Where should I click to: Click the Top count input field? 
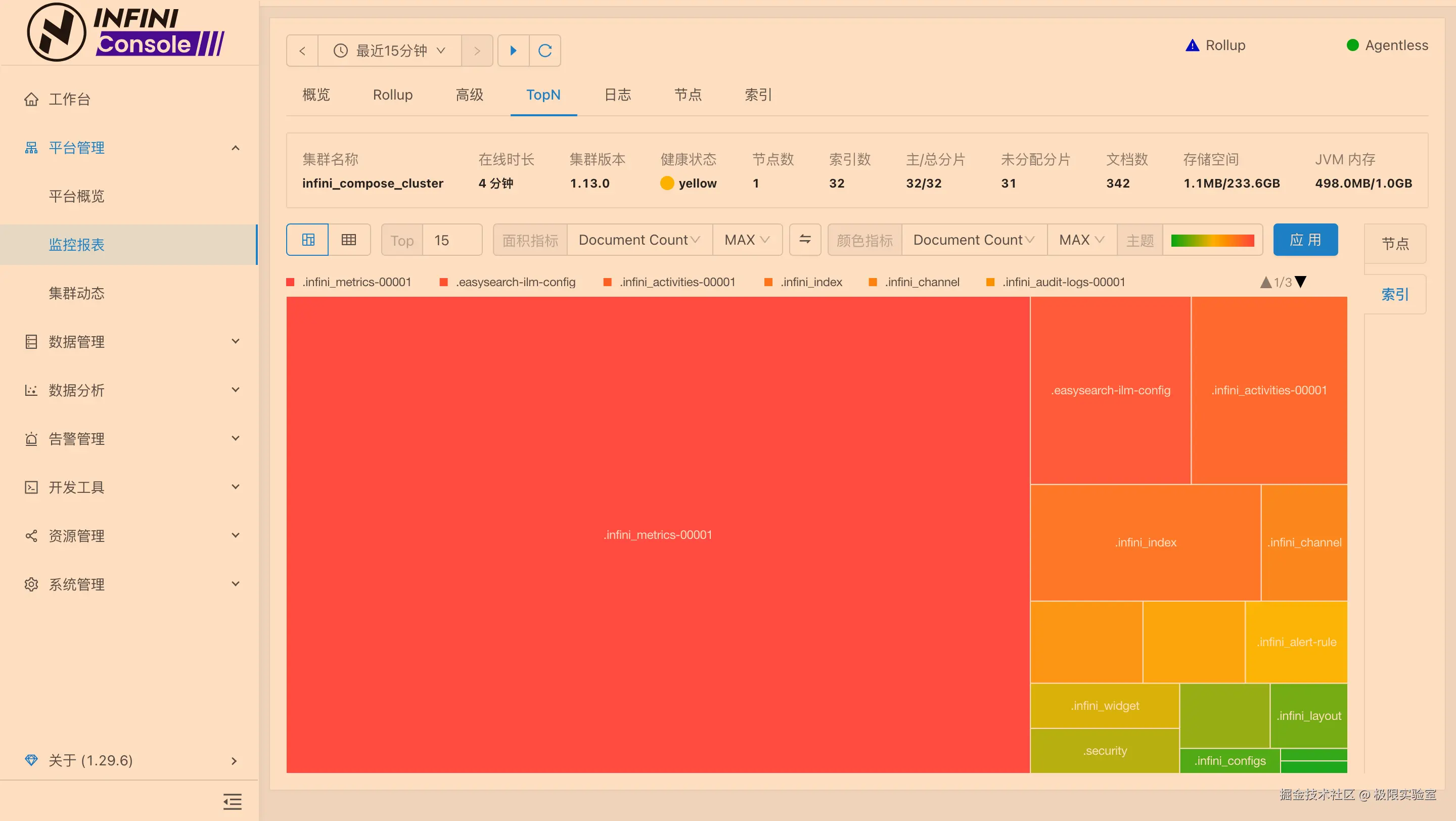click(451, 240)
